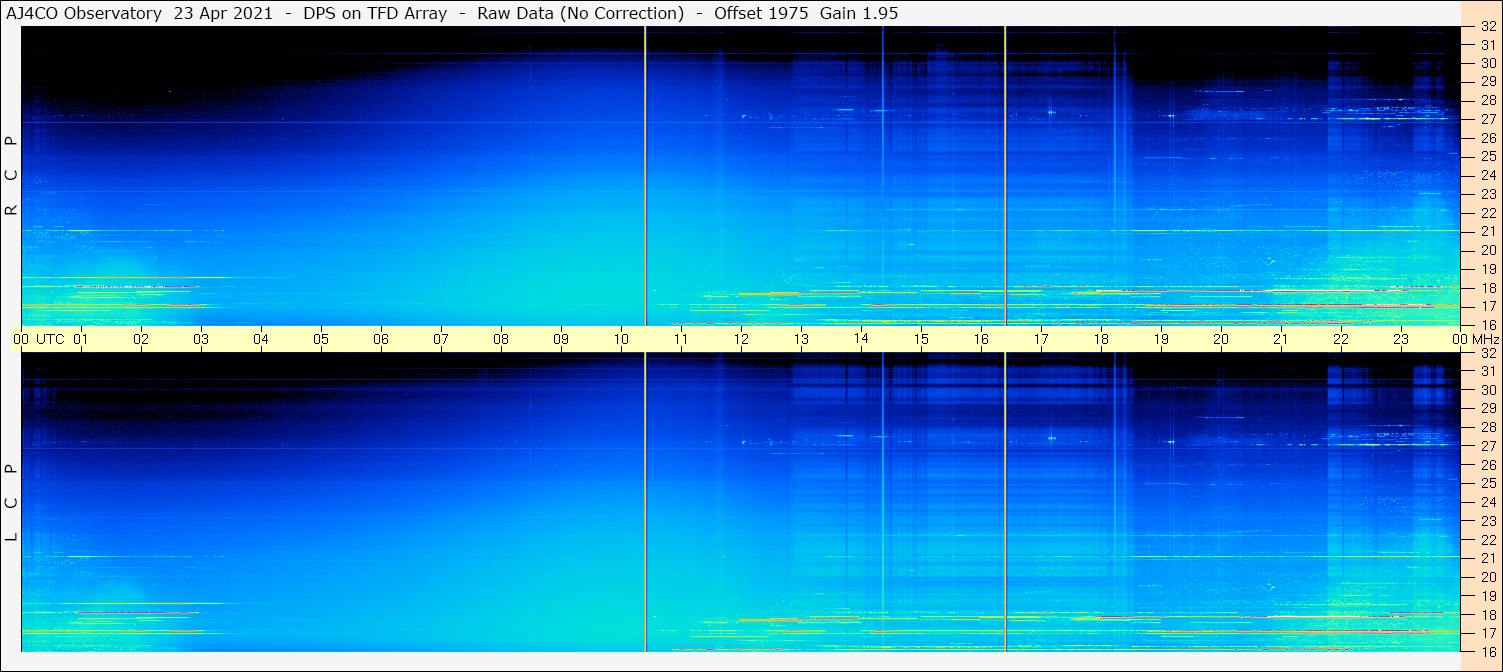Screen dimensions: 1503x672
Task: Click the '06' hour tick label
Action: tap(381, 339)
